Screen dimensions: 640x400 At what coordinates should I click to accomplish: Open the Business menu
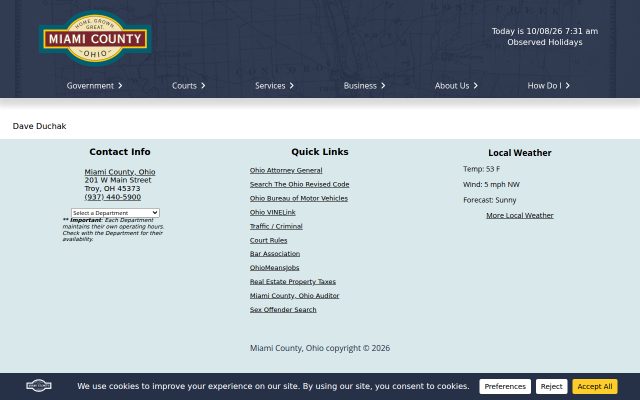(360, 86)
